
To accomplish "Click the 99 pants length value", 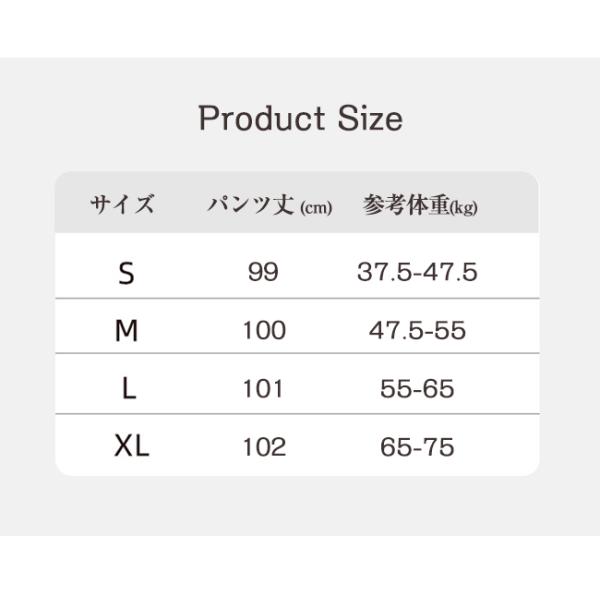I will [263, 272].
